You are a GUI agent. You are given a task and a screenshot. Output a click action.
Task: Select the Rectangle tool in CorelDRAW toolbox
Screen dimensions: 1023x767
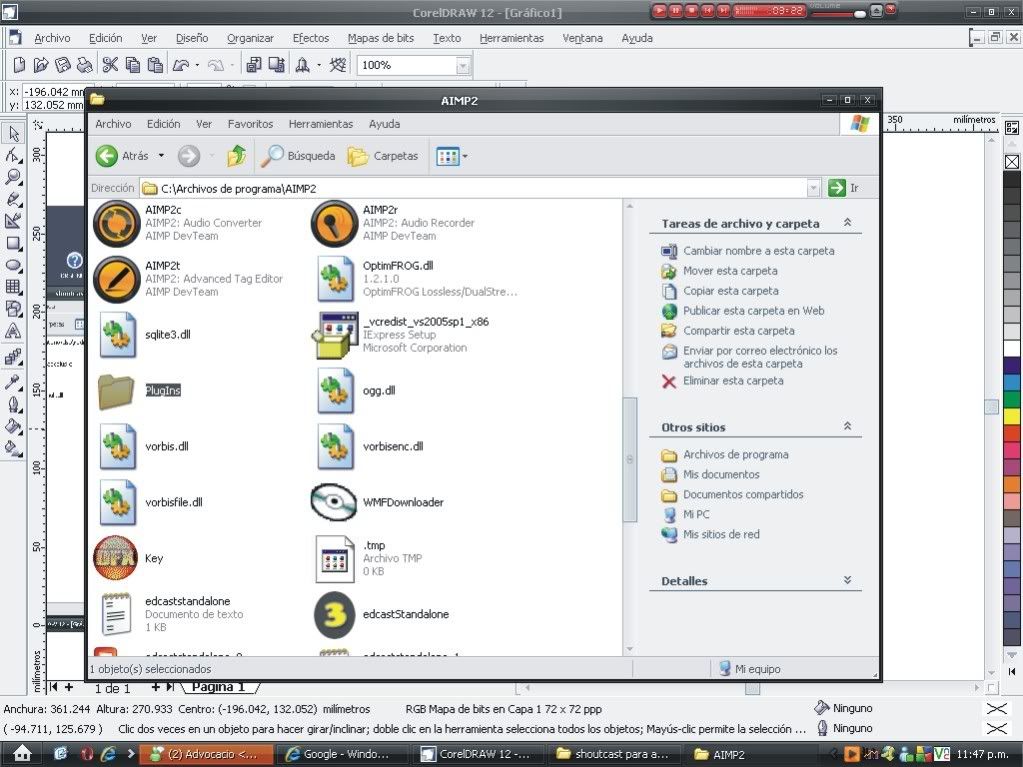[x=13, y=243]
